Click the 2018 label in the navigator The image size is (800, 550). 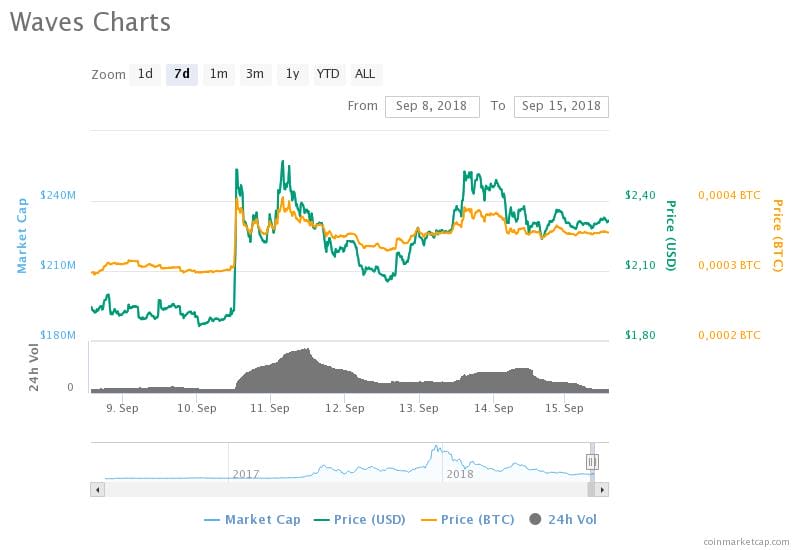(x=460, y=474)
